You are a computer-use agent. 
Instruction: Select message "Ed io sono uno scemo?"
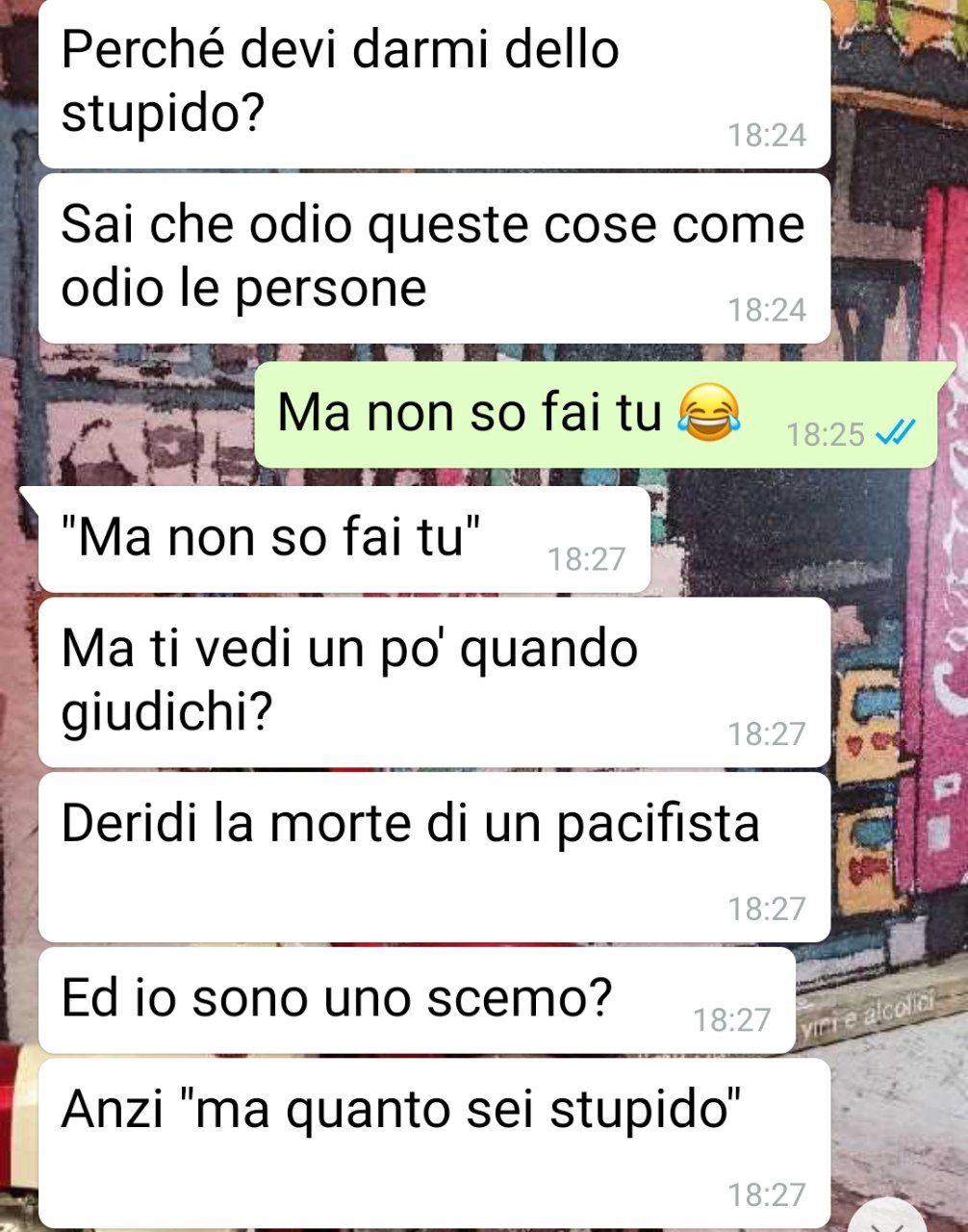417,1000
